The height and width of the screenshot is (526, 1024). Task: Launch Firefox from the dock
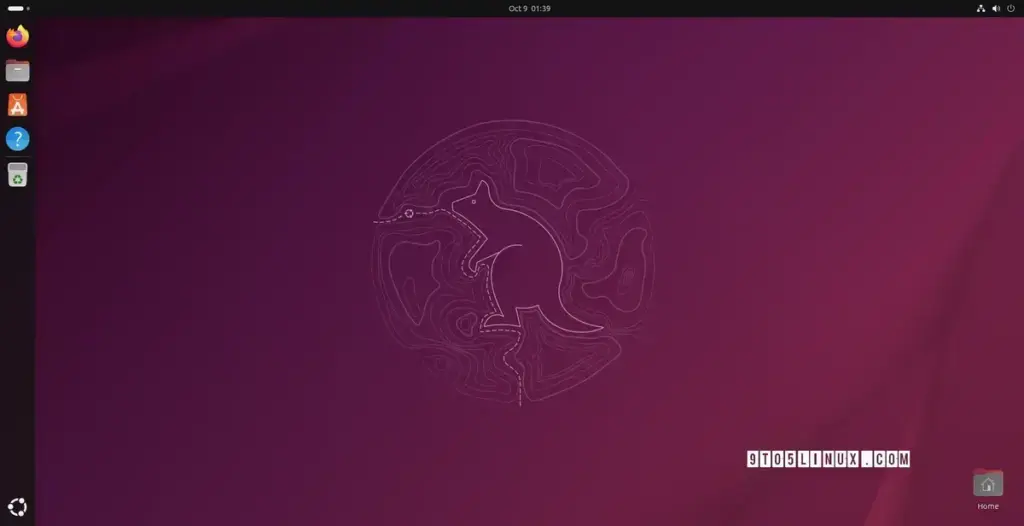point(18,36)
